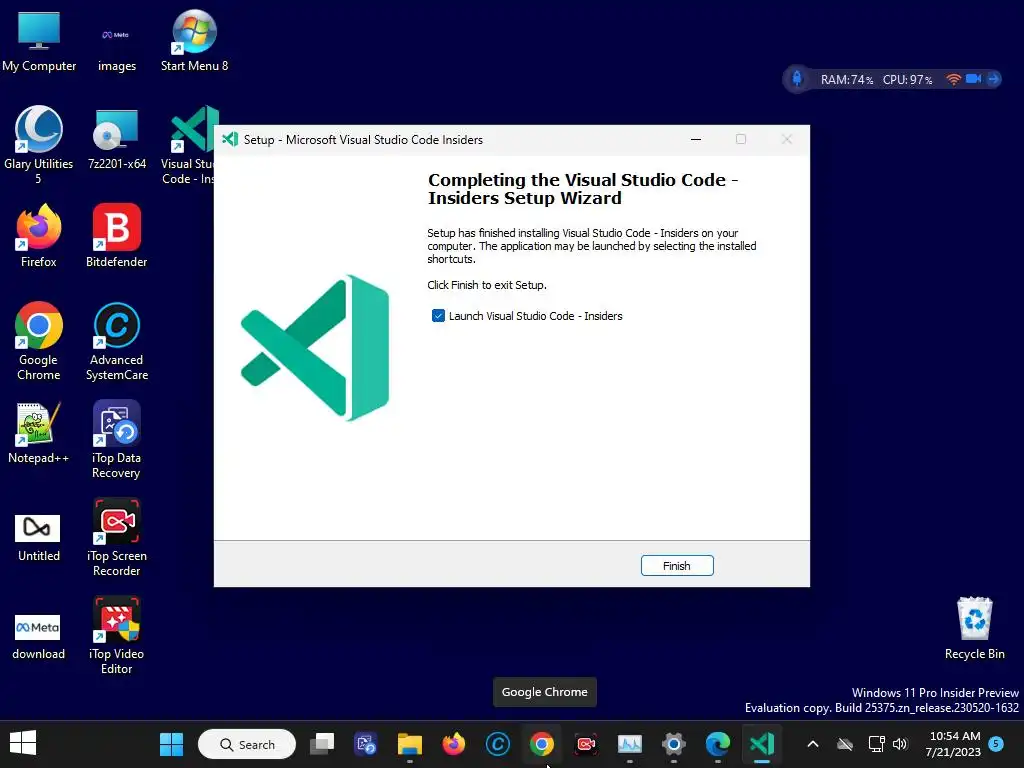Select Visual Studio Code Insiders desktop shortcut

[x=189, y=146]
